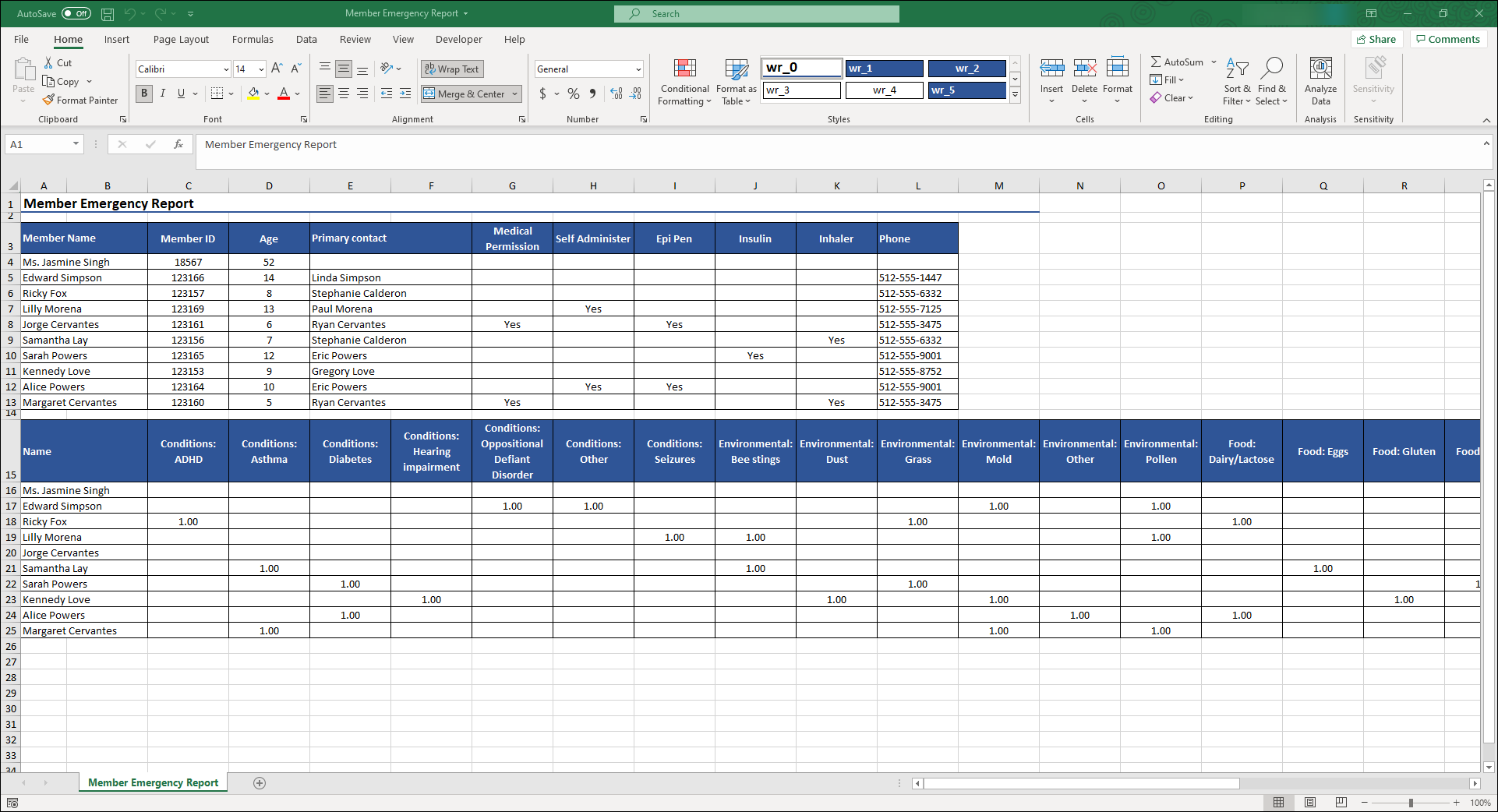Expand the Merge & Center options arrow
This screenshot has height=812, width=1498.
click(x=514, y=94)
